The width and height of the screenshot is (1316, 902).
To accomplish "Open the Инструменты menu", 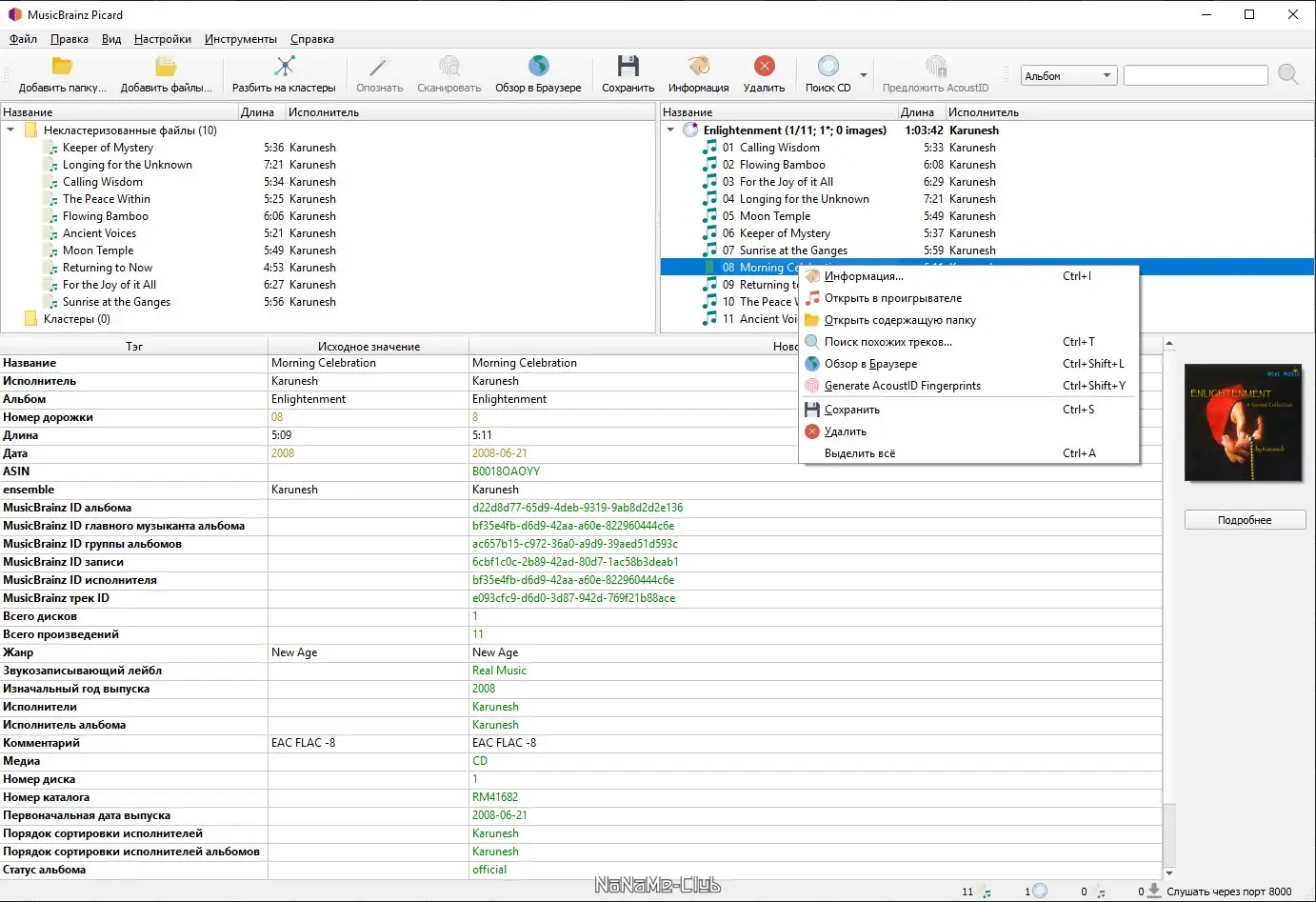I will [x=241, y=39].
